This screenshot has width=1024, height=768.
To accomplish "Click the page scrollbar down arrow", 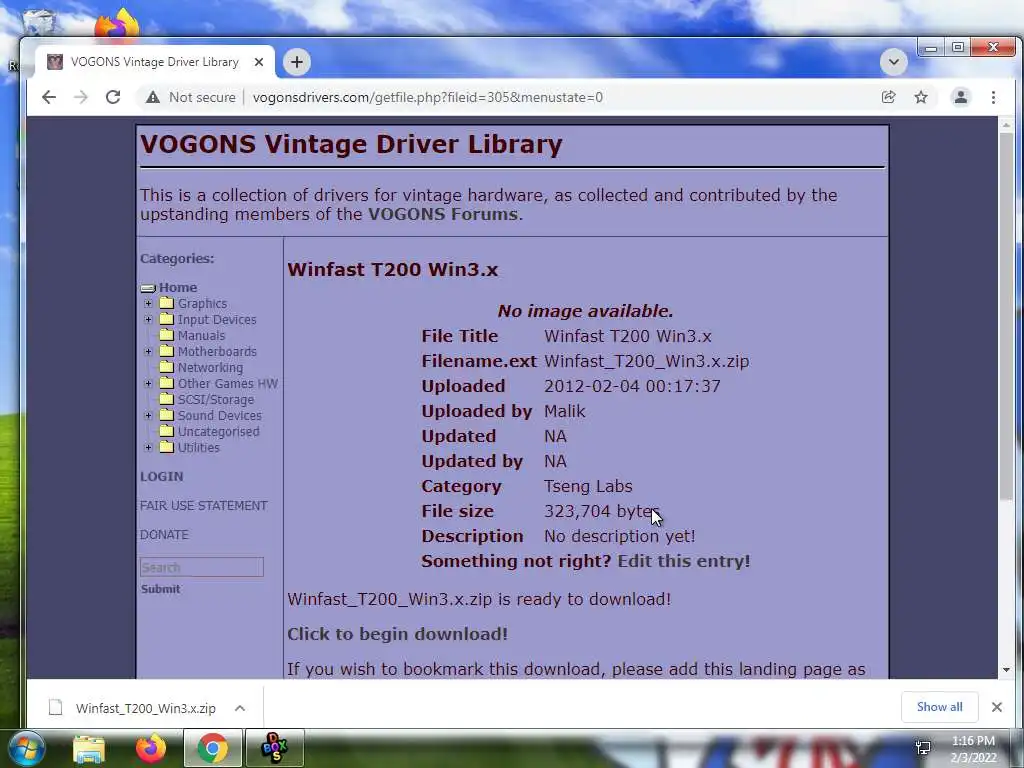I will (1006, 670).
